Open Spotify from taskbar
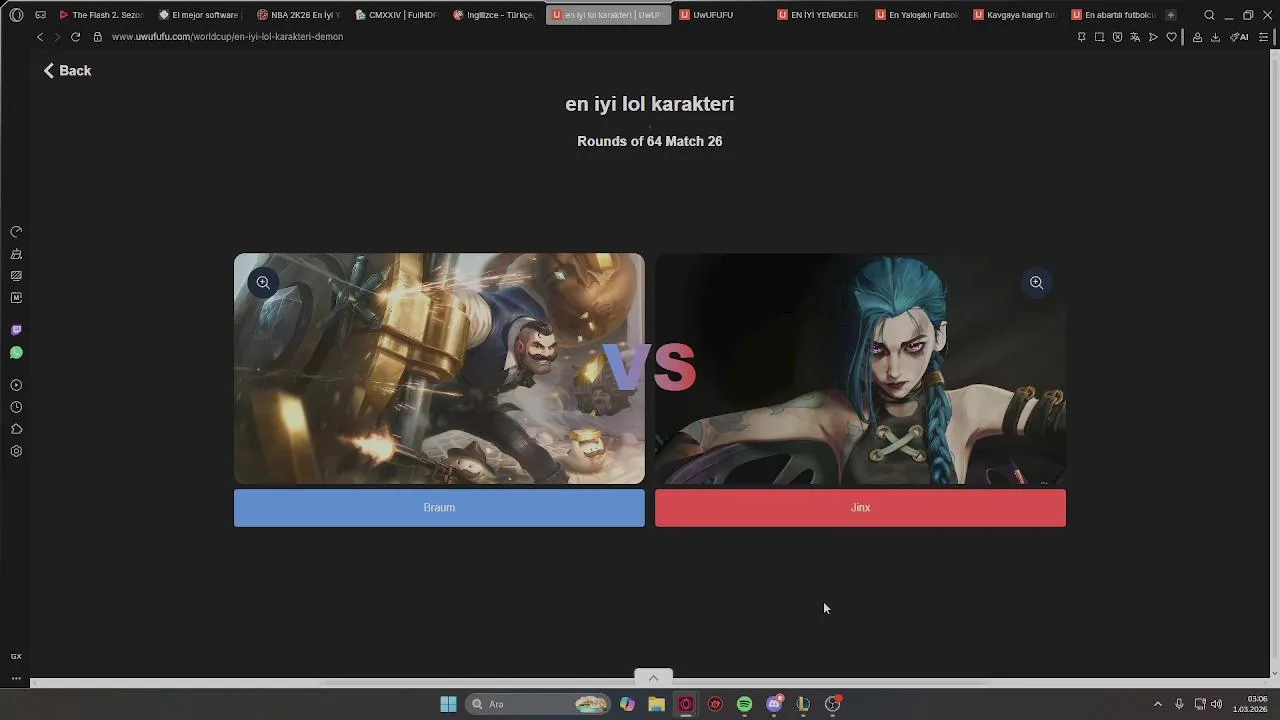This screenshot has width=1280, height=720. tap(744, 704)
